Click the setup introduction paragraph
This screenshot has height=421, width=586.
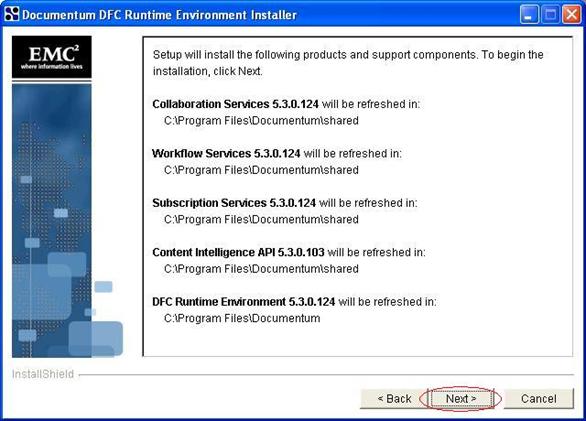(348, 63)
